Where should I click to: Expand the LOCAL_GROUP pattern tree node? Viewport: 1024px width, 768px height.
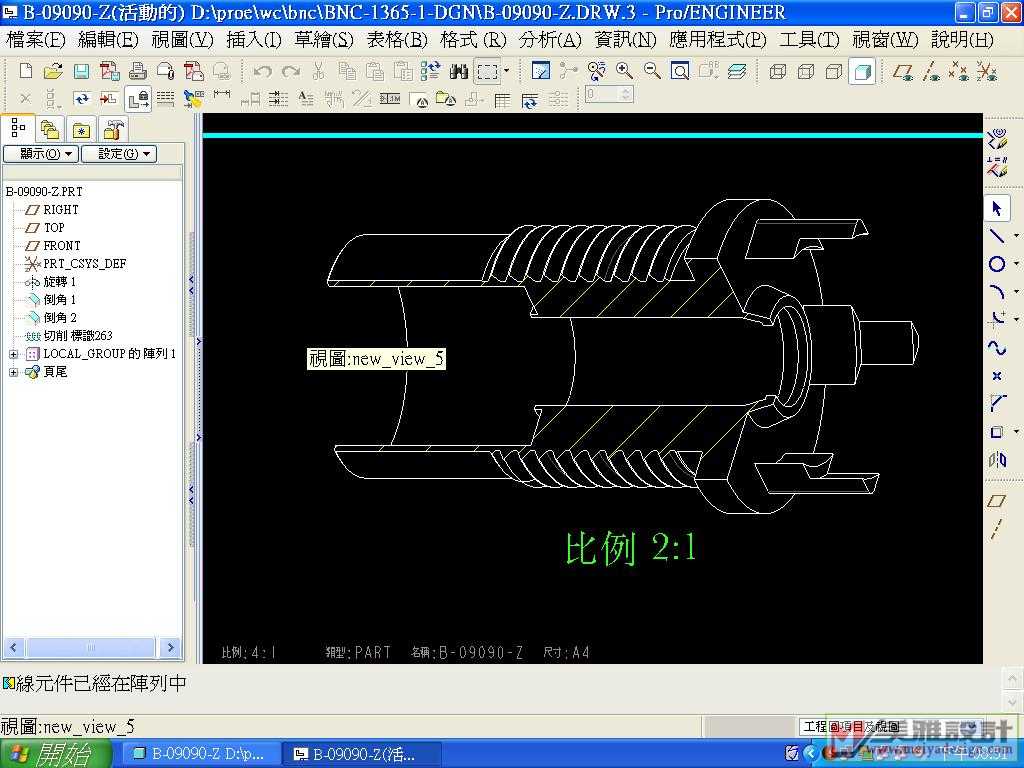coord(14,354)
